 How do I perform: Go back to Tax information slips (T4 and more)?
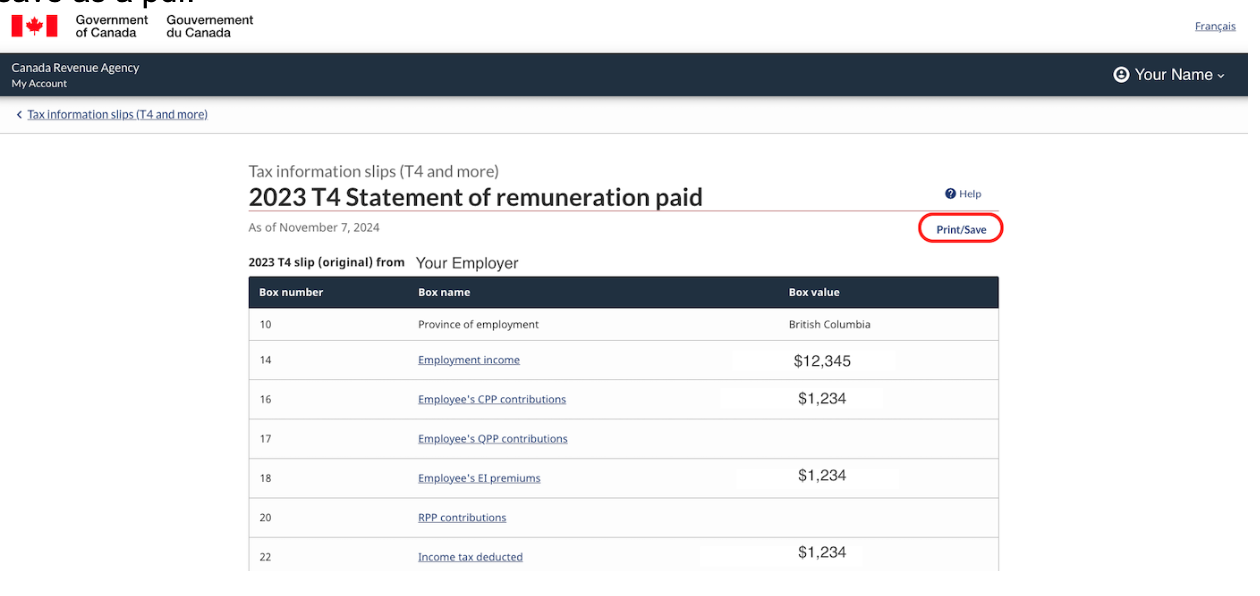point(117,115)
